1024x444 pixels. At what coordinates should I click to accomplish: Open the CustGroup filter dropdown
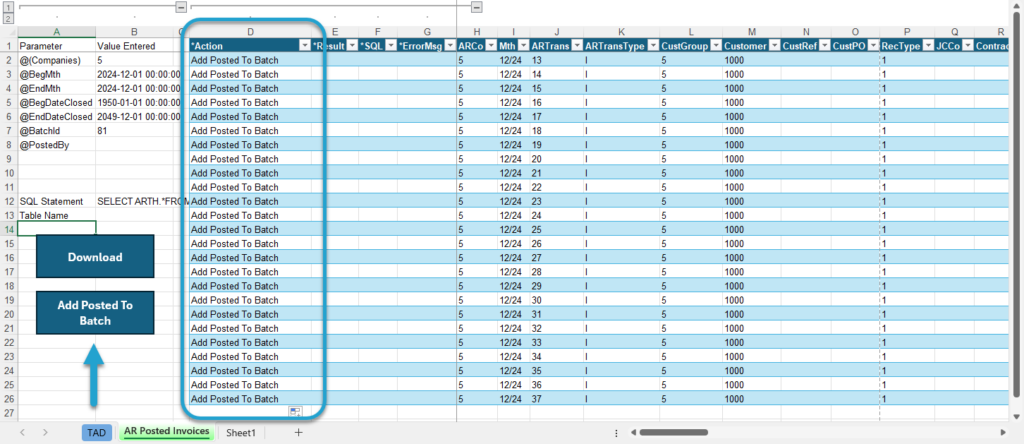pyautogui.click(x=714, y=46)
